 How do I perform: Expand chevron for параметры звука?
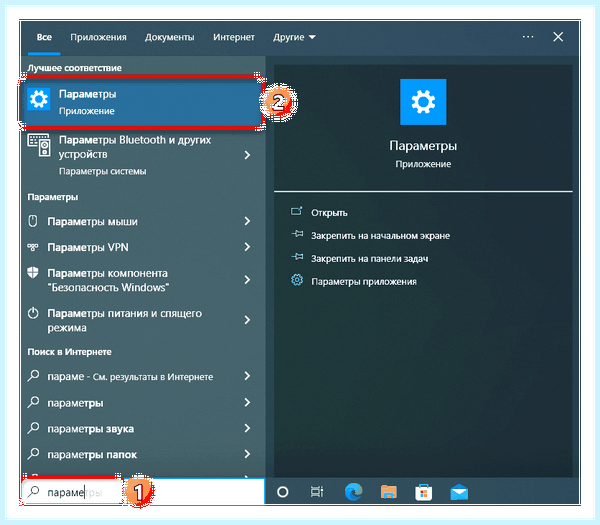tap(247, 428)
